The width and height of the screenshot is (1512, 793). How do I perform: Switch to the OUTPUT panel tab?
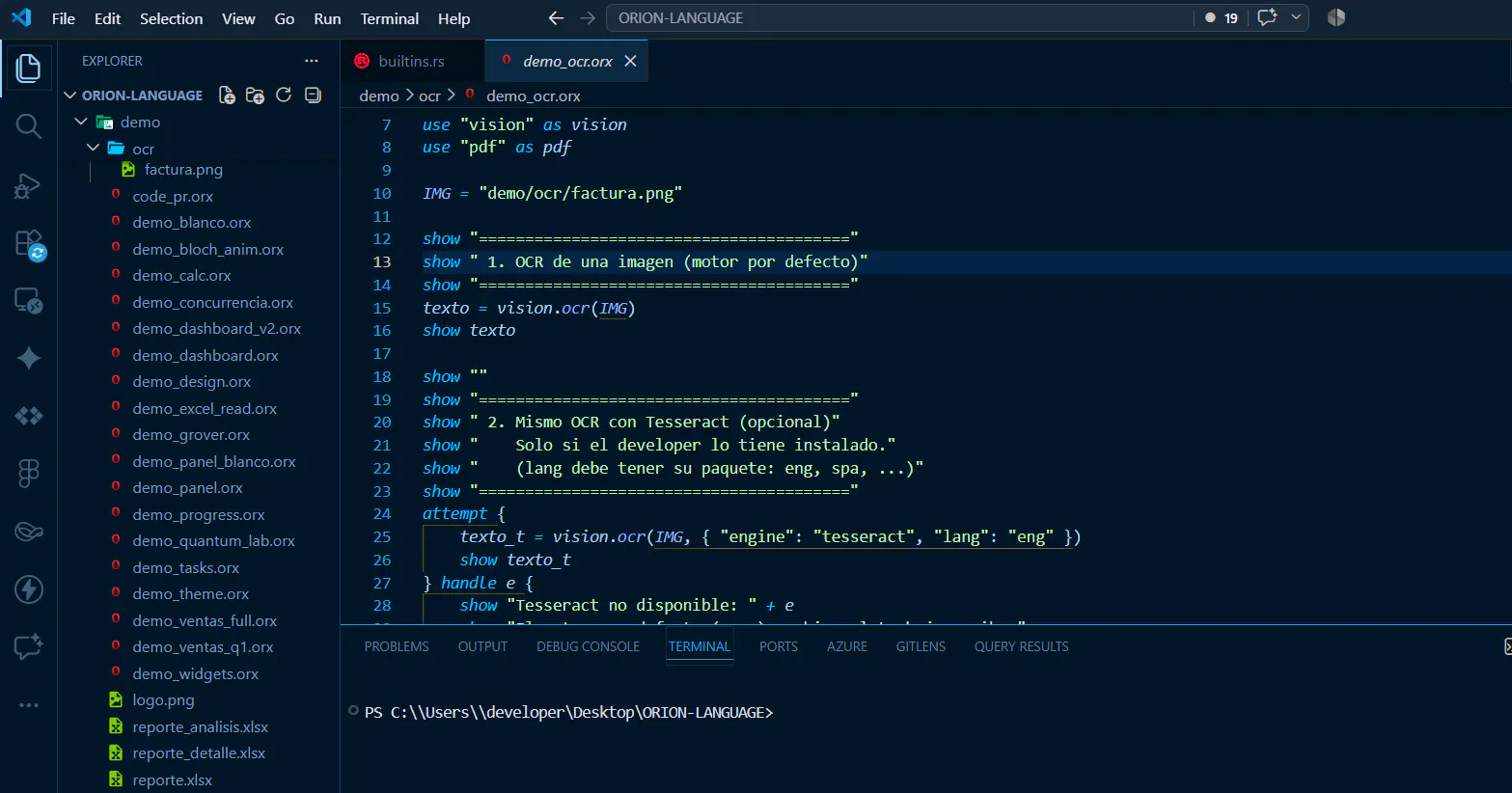click(x=482, y=646)
